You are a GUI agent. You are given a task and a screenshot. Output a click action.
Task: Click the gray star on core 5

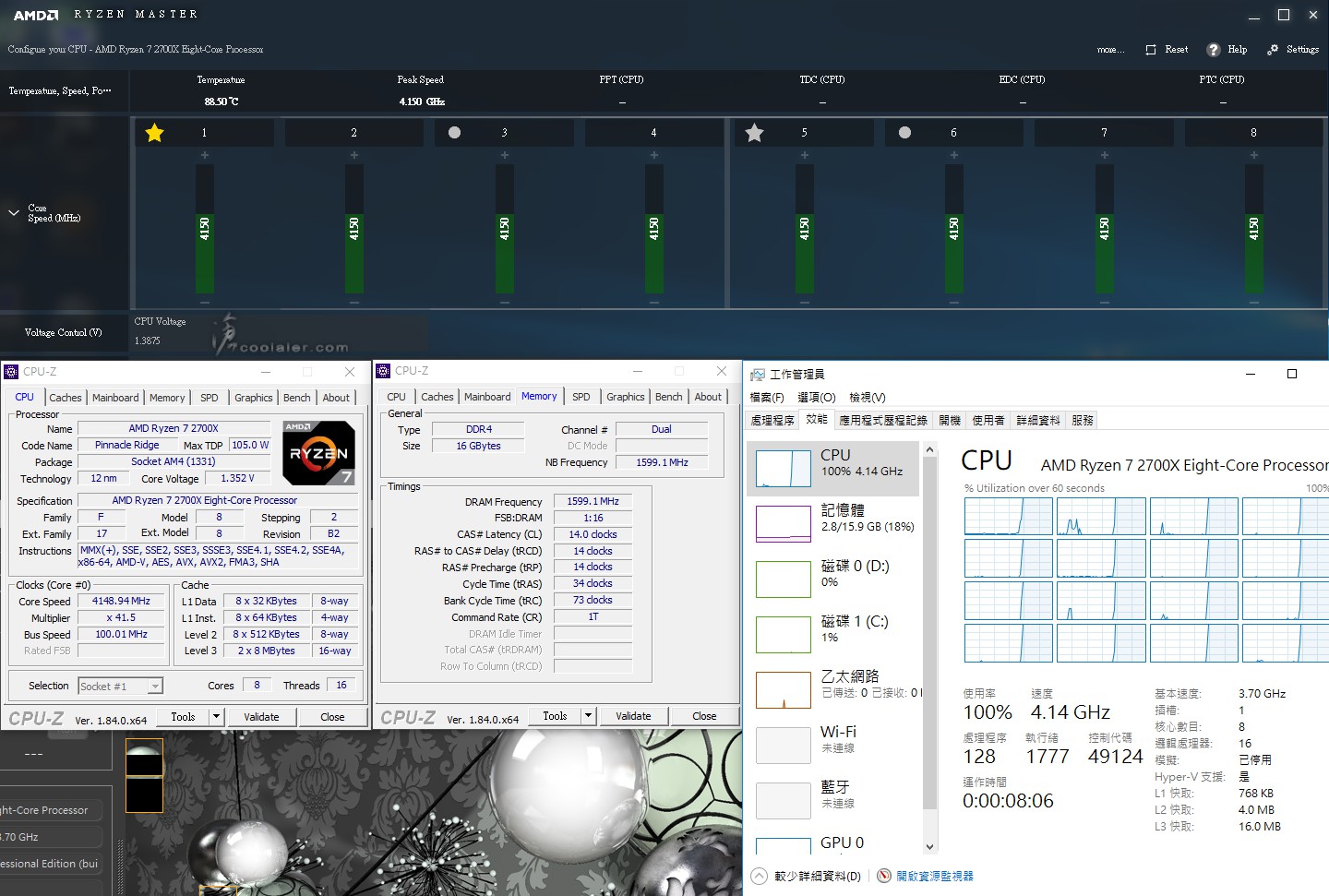tap(754, 133)
